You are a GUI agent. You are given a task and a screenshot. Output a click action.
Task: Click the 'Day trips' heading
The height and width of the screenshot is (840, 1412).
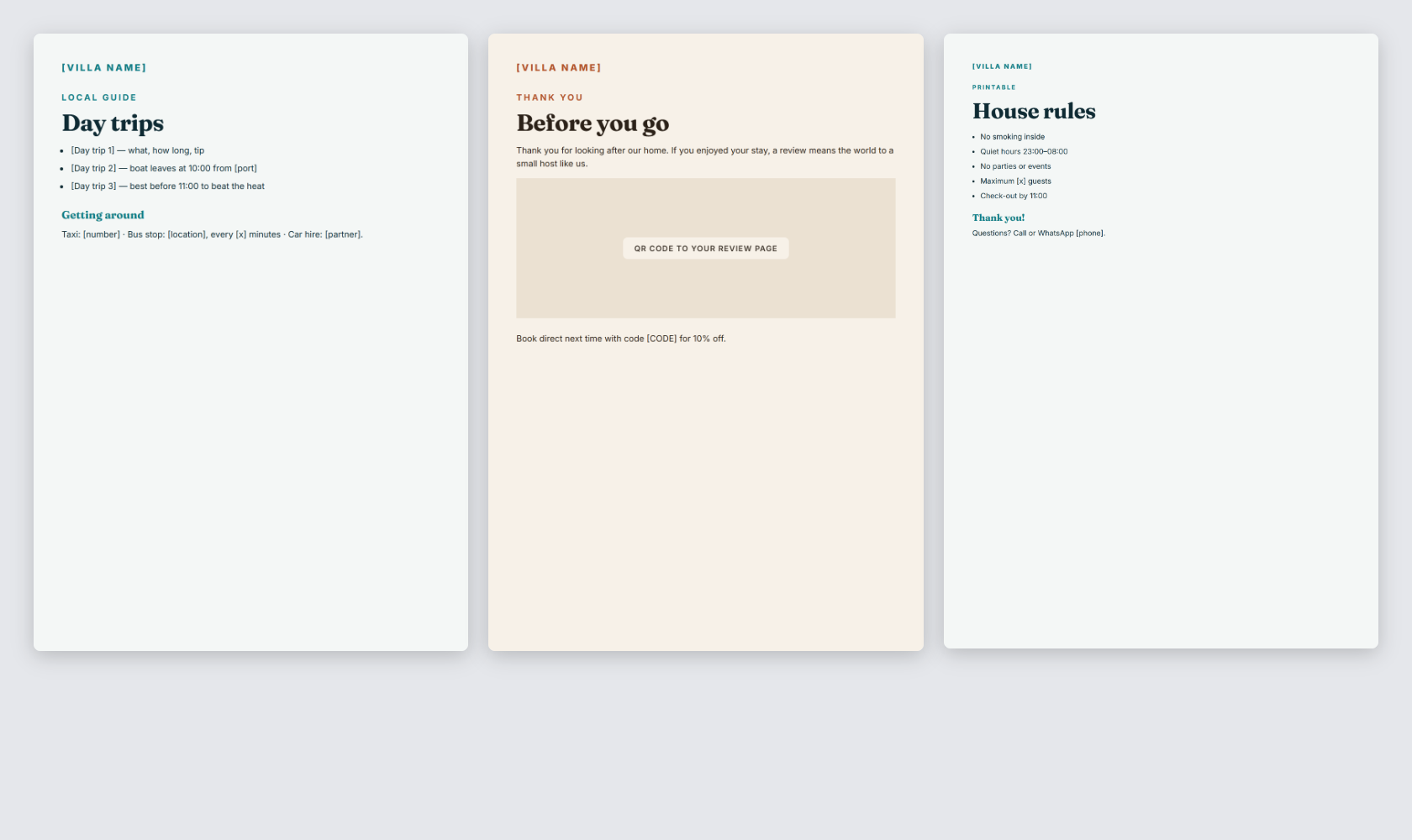coord(113,123)
